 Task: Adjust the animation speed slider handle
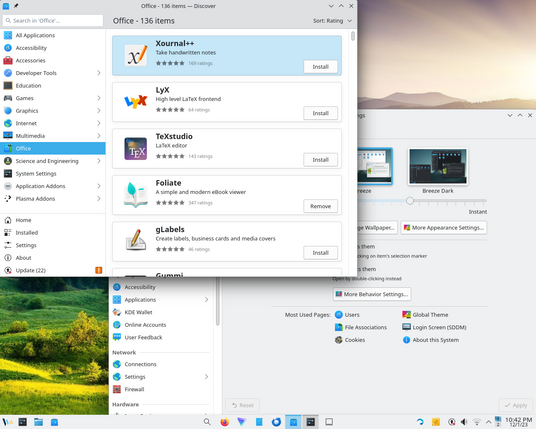pyautogui.click(x=410, y=201)
